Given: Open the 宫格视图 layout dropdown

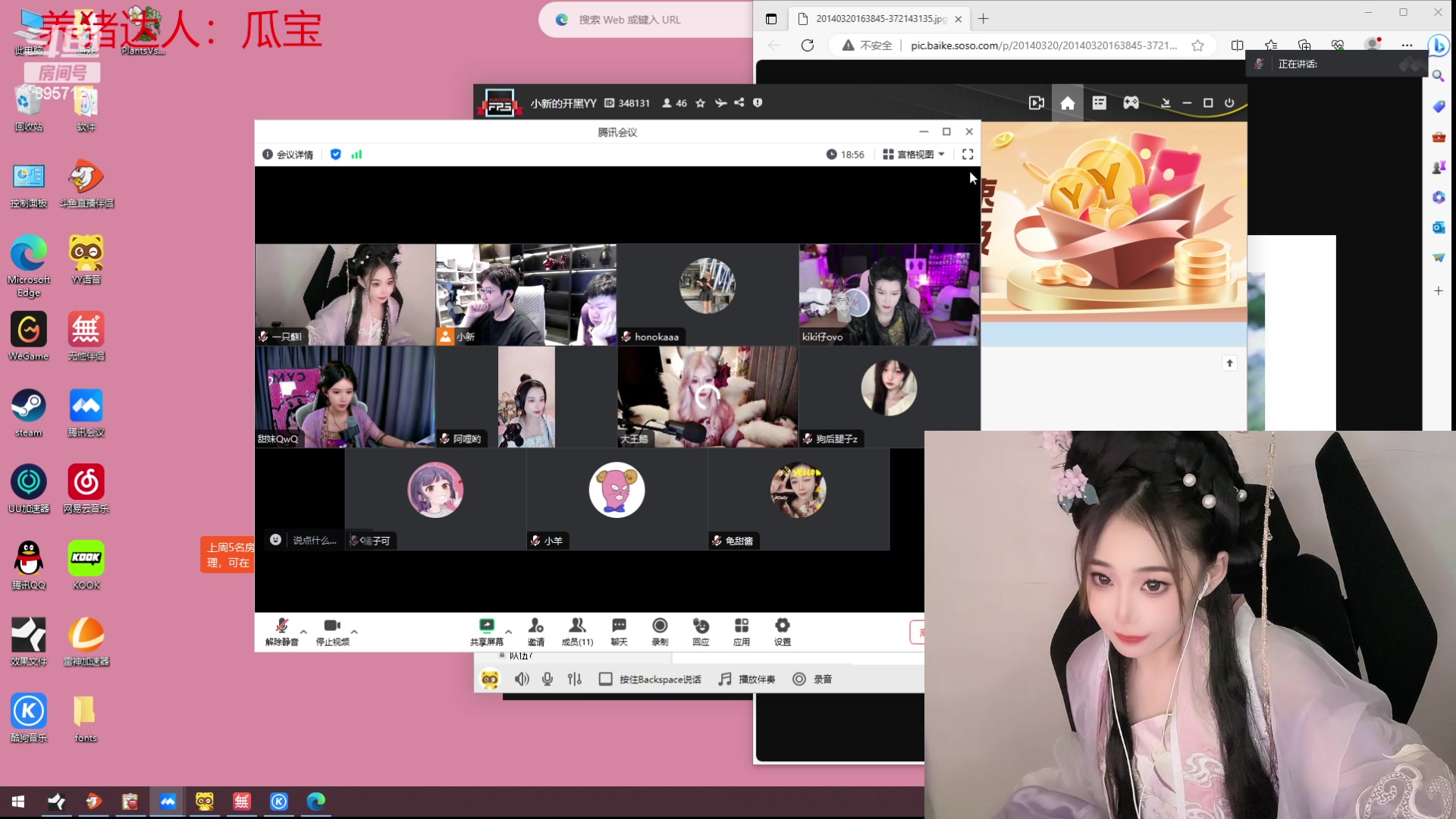Looking at the screenshot, I should click(914, 154).
